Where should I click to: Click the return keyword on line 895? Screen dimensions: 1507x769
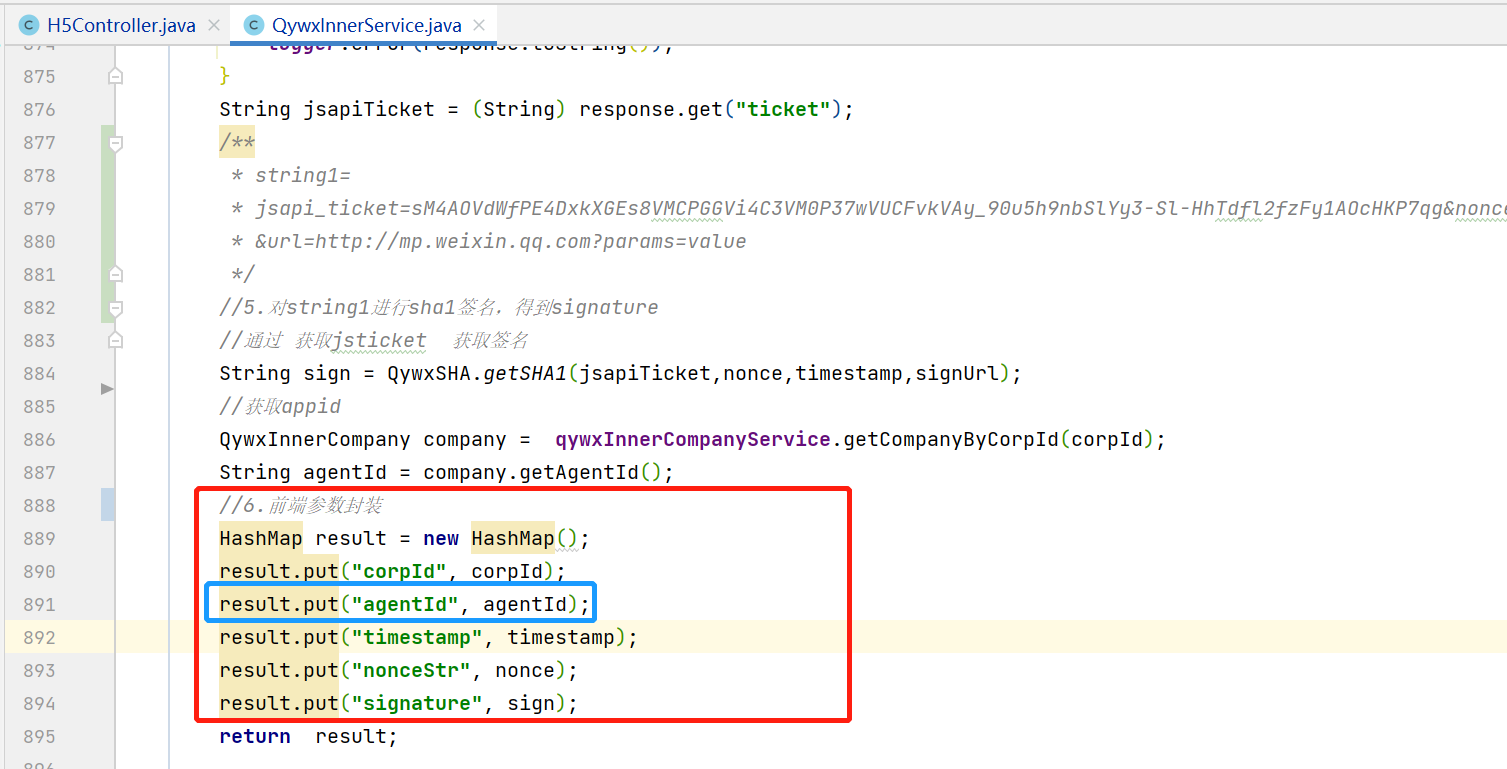(255, 736)
